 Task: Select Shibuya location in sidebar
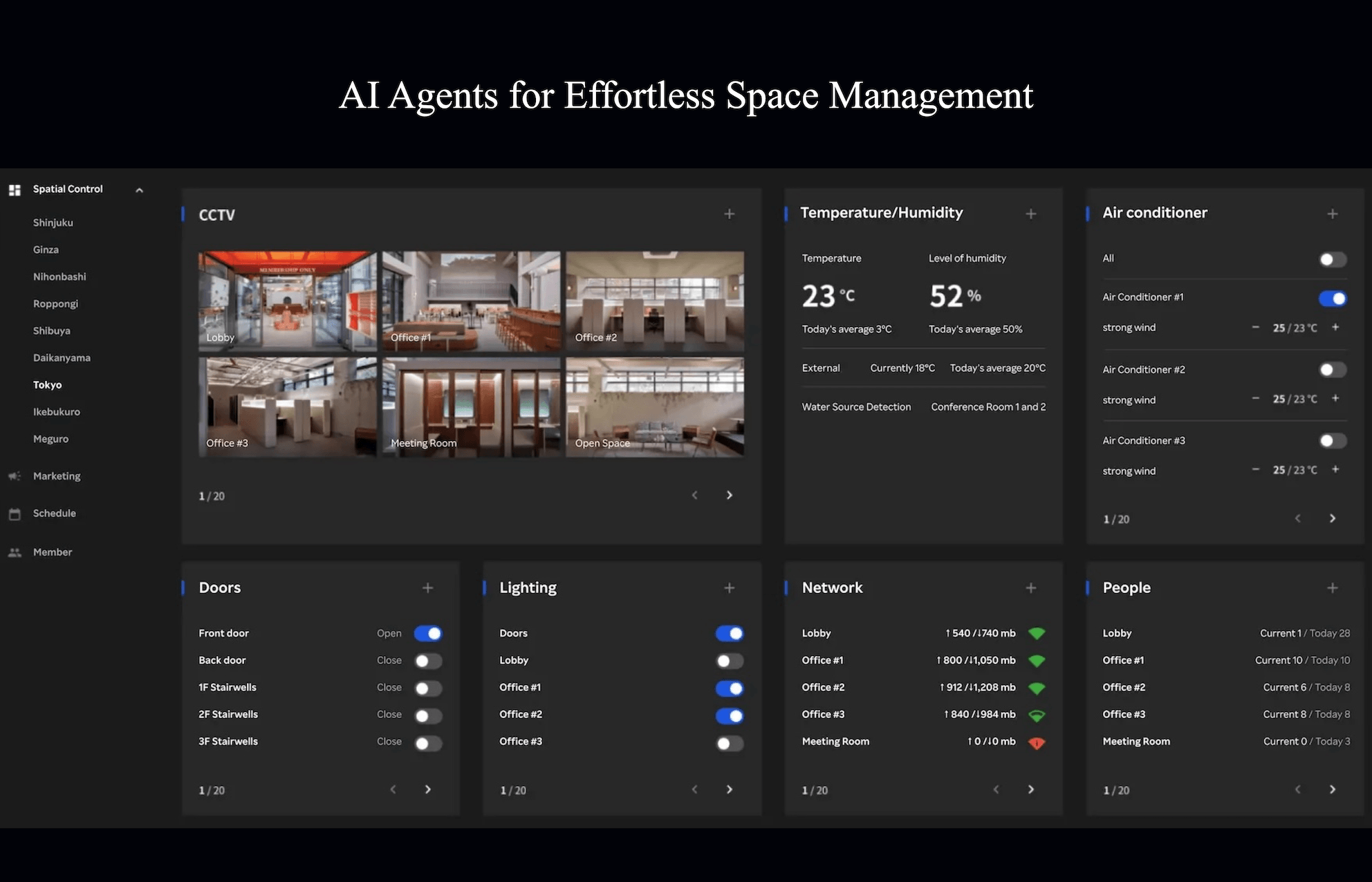coord(52,330)
